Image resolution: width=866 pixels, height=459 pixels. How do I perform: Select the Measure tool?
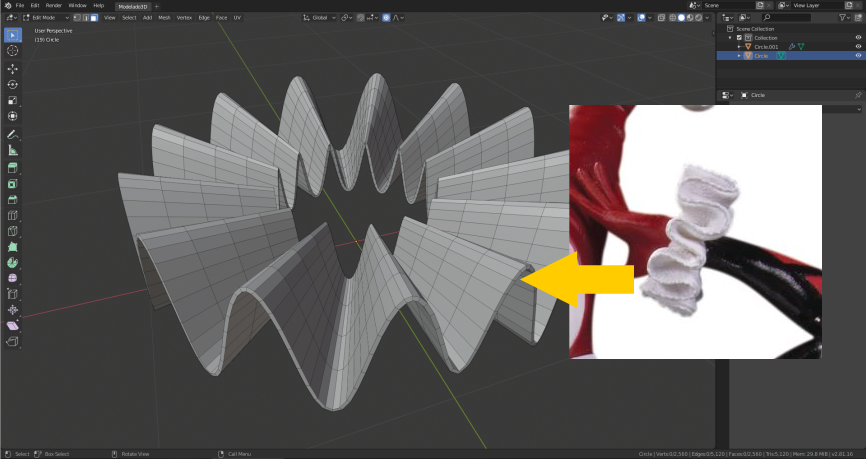[x=12, y=150]
